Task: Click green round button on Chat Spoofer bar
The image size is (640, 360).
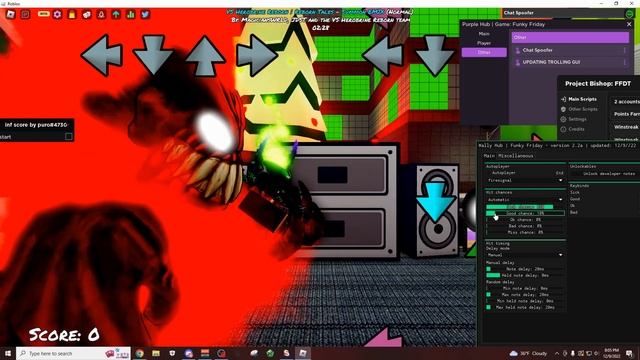Action: click(x=629, y=13)
